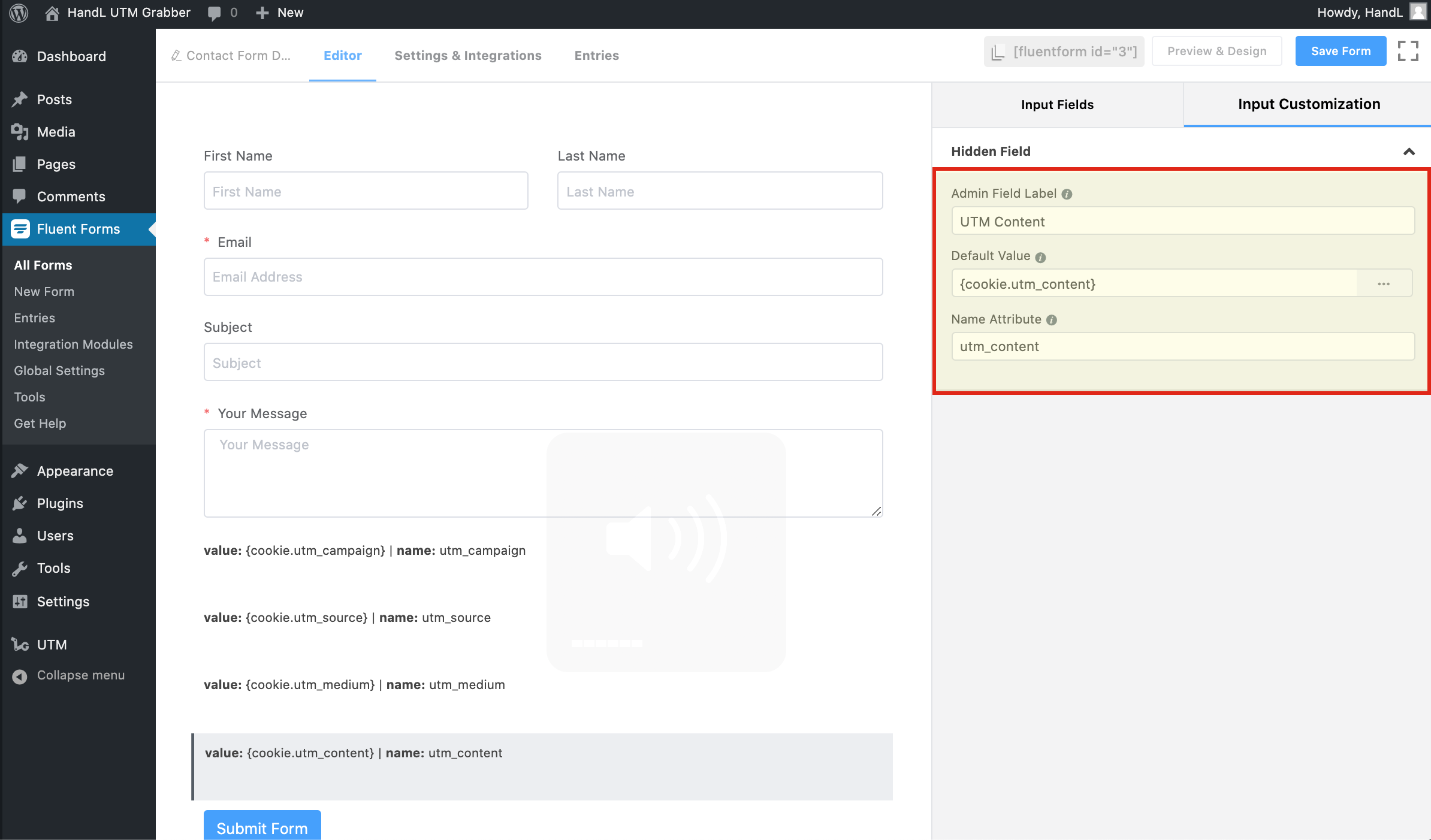
Task: Click the Name Attribute input field
Action: (x=1182, y=346)
